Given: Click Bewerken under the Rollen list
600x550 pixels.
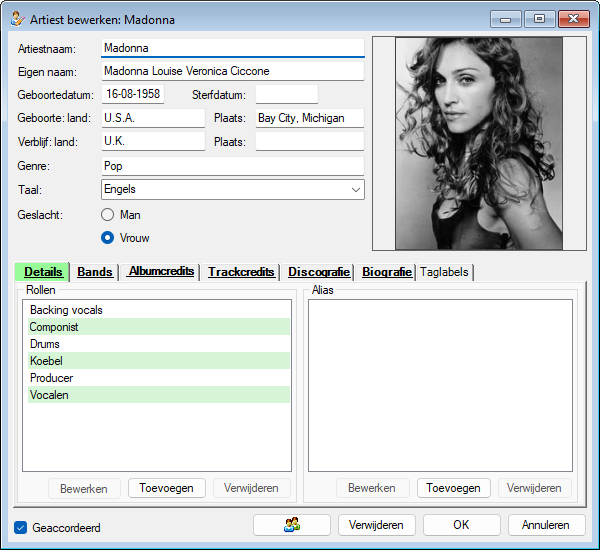Looking at the screenshot, I should (84, 488).
